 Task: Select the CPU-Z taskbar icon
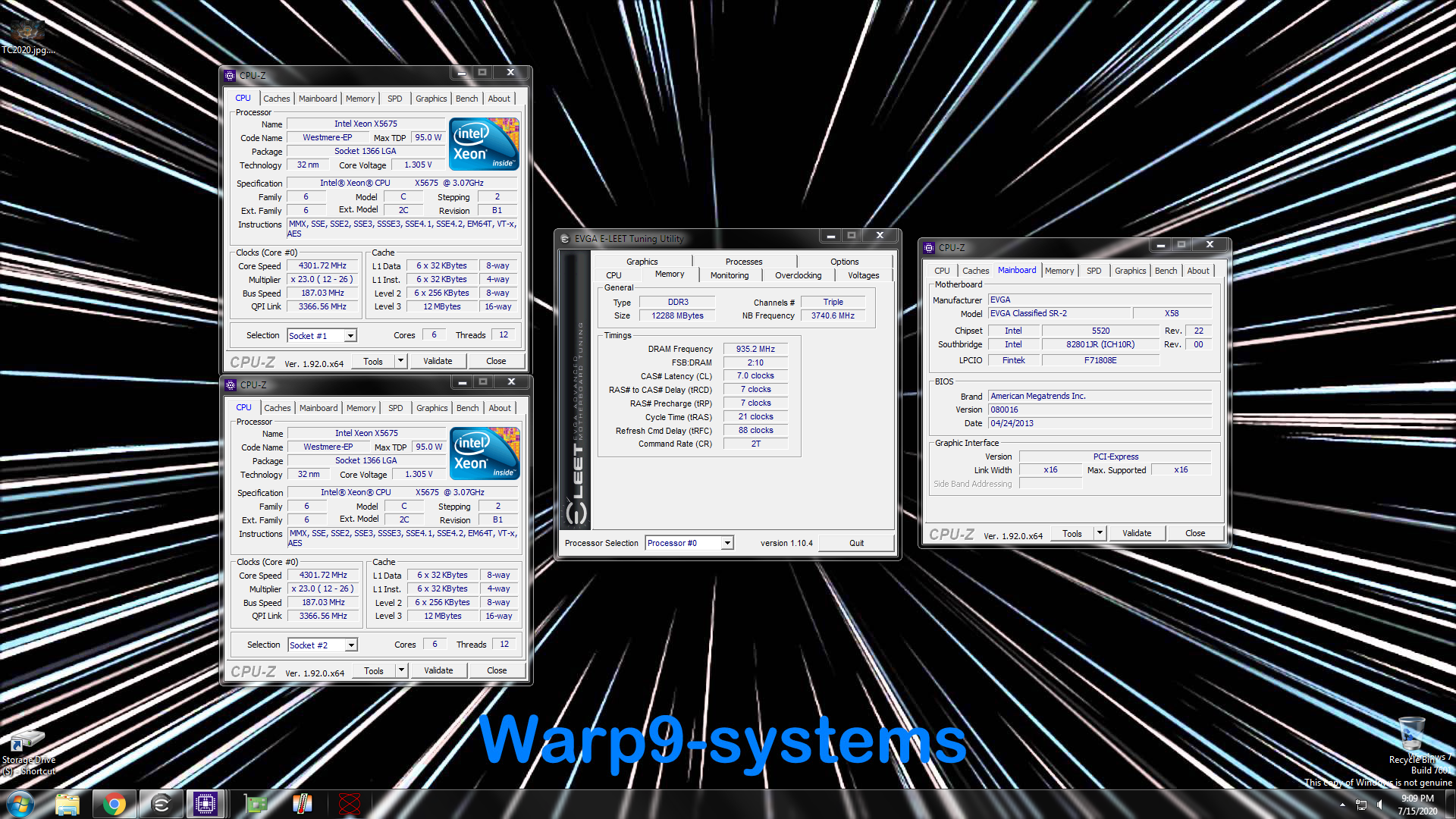206,804
